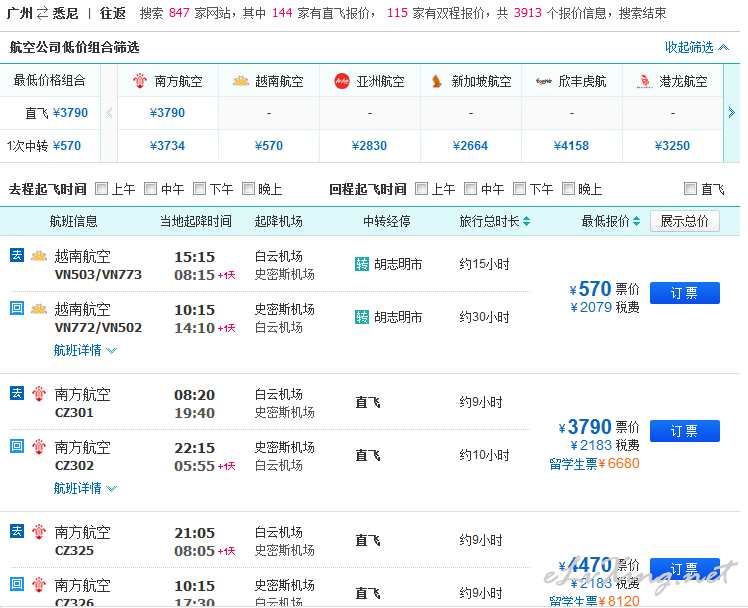Show previous airlines with left arrow
The height and width of the screenshot is (608, 748).
pos(109,113)
